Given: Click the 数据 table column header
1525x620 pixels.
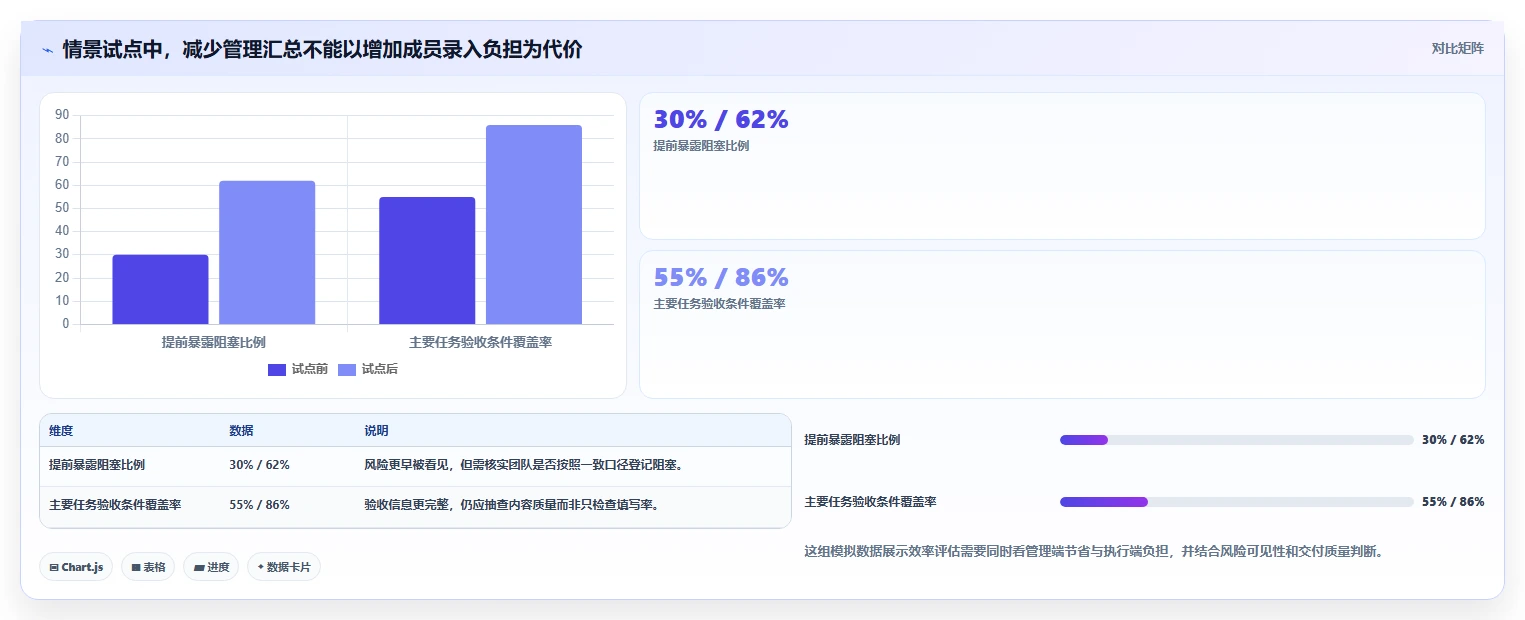Looking at the screenshot, I should [x=241, y=431].
